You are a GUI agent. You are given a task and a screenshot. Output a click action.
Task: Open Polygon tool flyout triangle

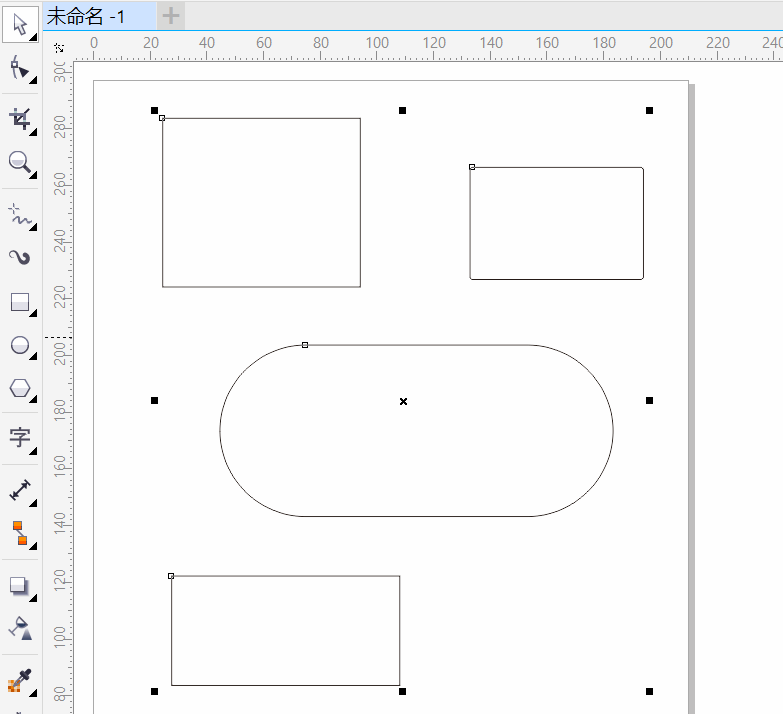[33, 399]
